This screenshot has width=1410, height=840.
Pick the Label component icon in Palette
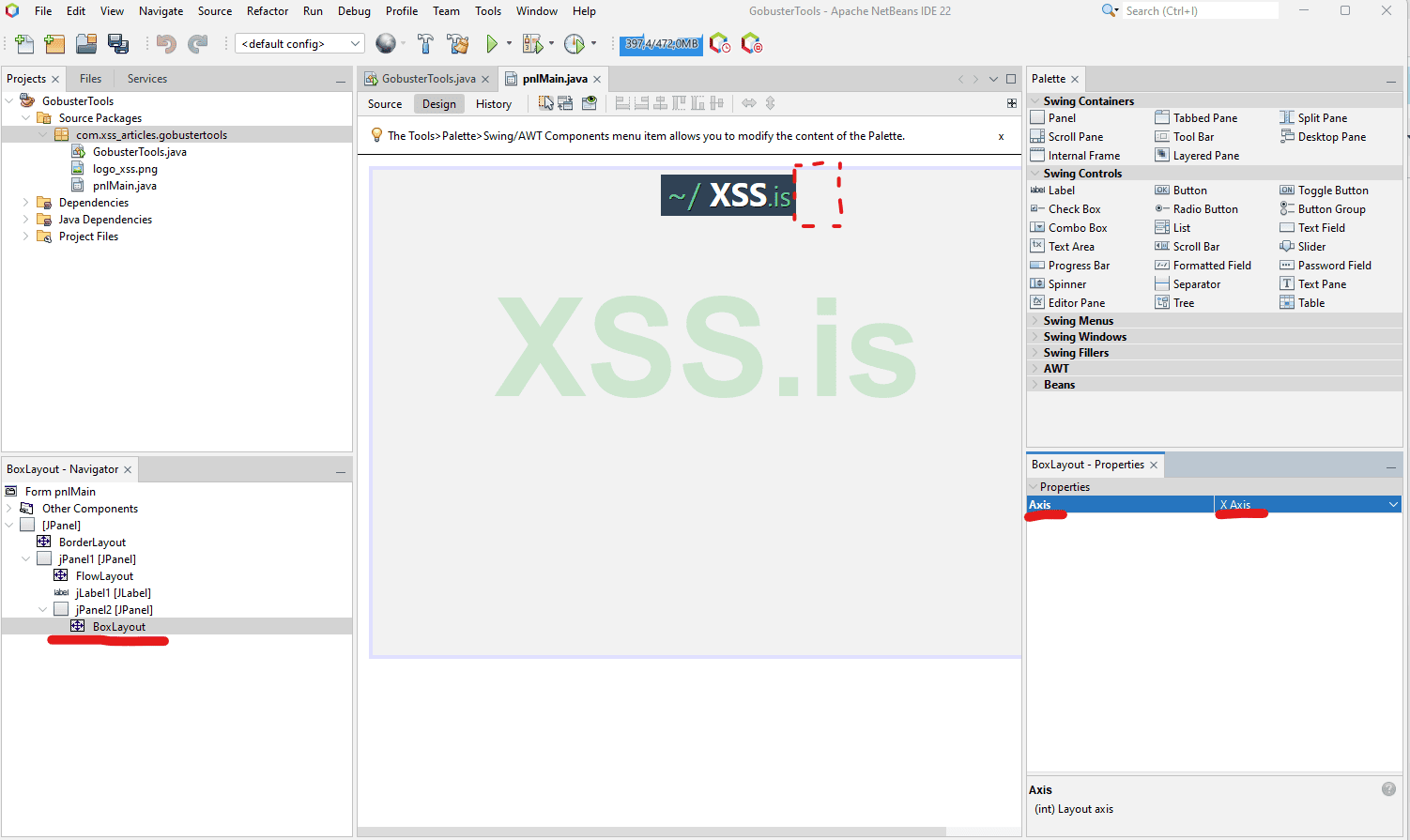tap(1037, 191)
